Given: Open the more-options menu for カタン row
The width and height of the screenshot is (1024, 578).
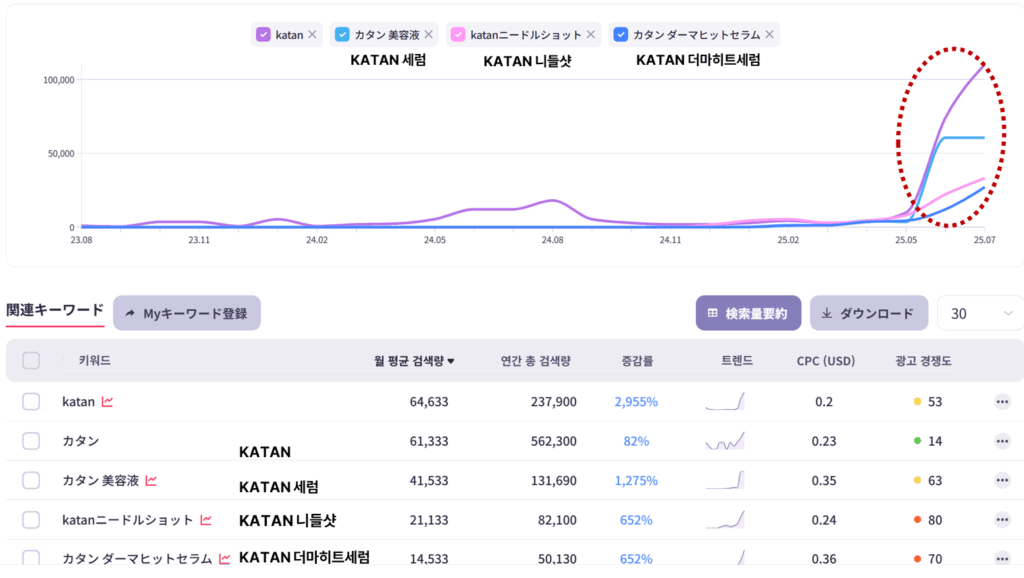Looking at the screenshot, I should pyautogui.click(x=1002, y=441).
